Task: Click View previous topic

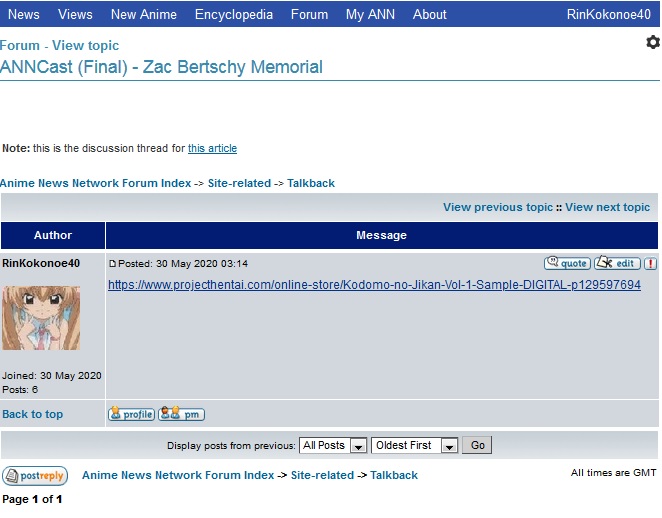Action: (x=498, y=207)
